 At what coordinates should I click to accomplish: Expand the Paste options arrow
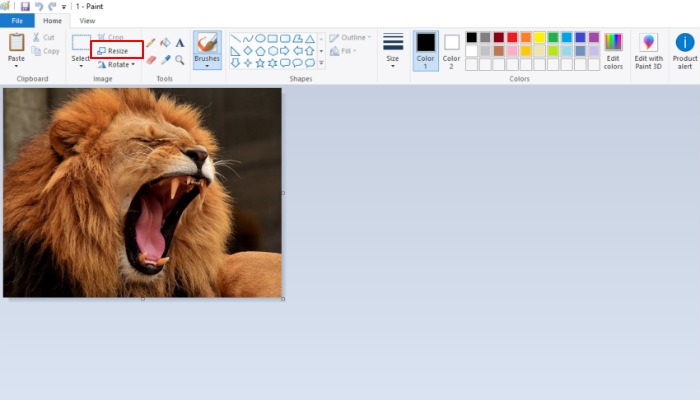tap(17, 66)
